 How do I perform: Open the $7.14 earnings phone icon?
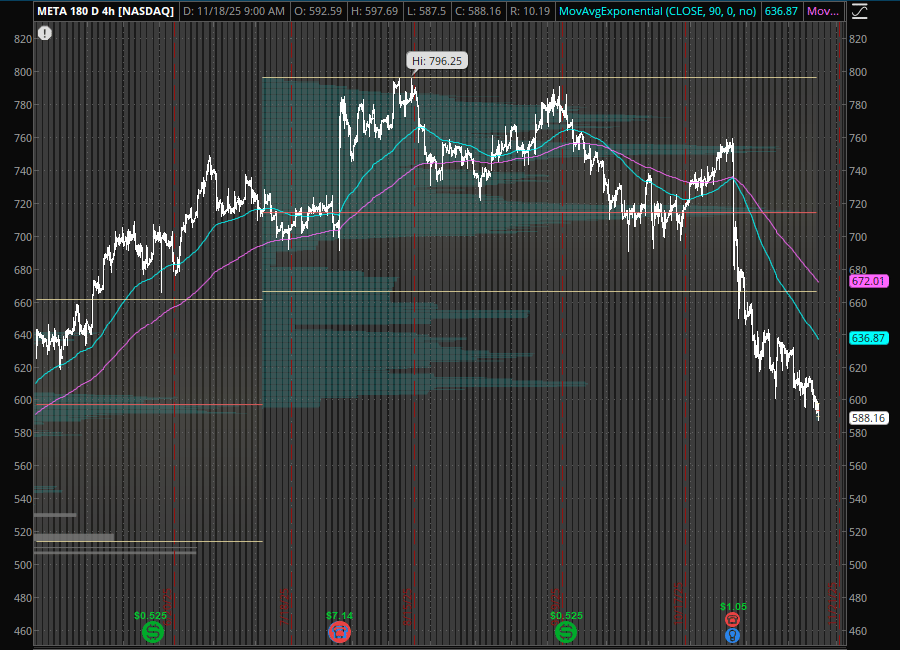tap(339, 632)
